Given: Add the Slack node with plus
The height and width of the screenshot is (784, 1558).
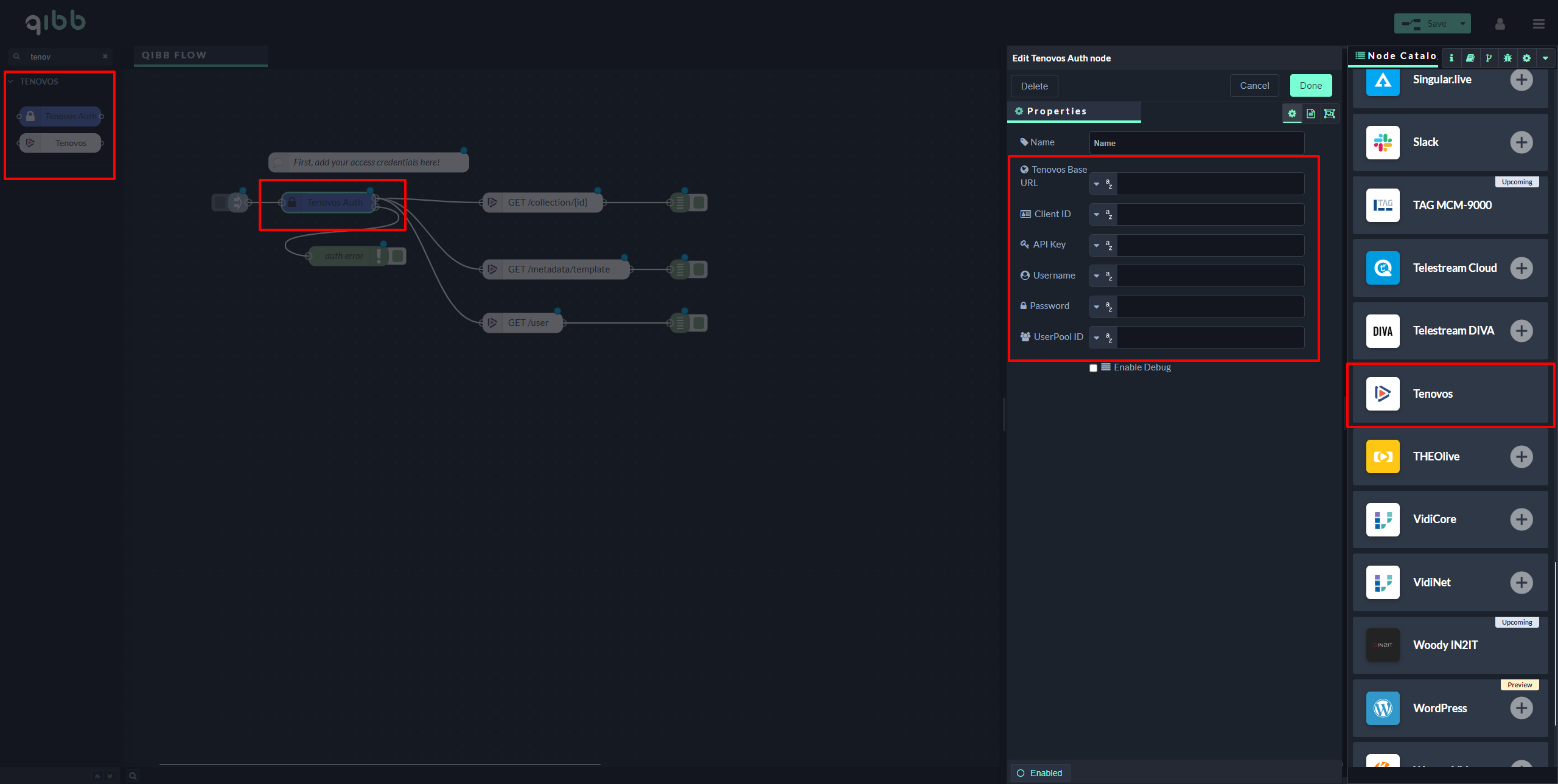Looking at the screenshot, I should (1521, 142).
